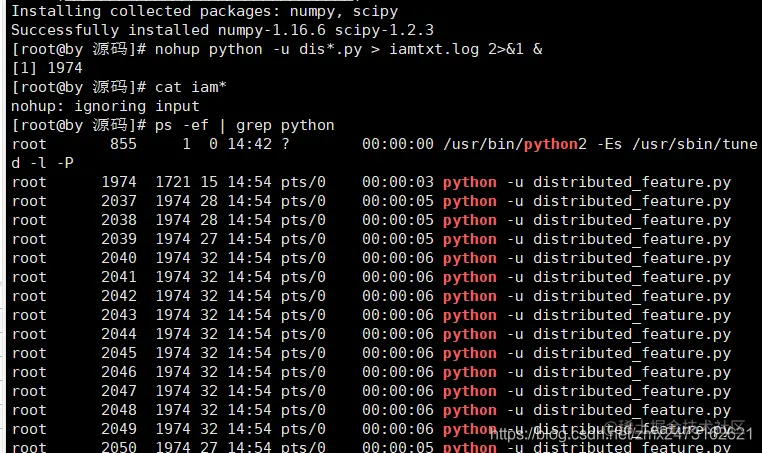The image size is (762, 453).
Task: Click PID 2040 process row
Action: coord(371,258)
